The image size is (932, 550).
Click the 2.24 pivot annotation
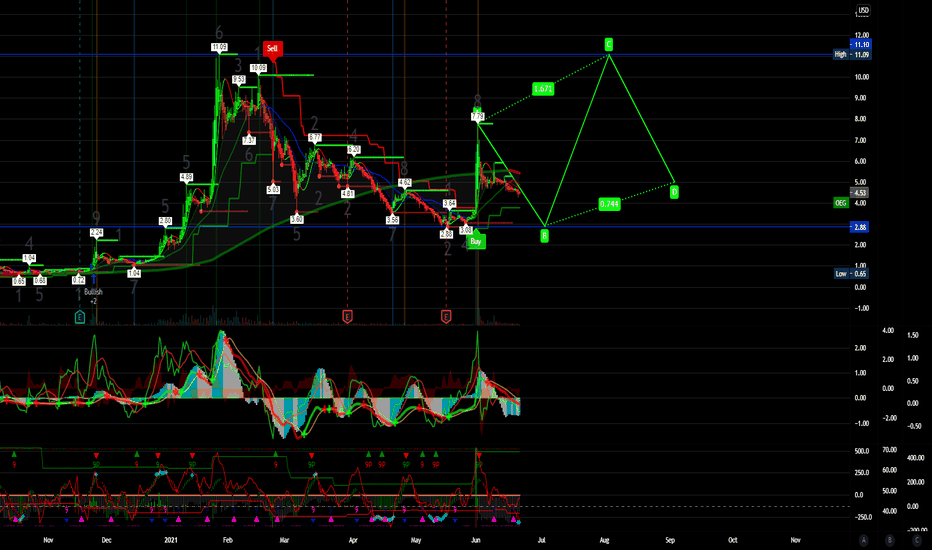[96, 232]
